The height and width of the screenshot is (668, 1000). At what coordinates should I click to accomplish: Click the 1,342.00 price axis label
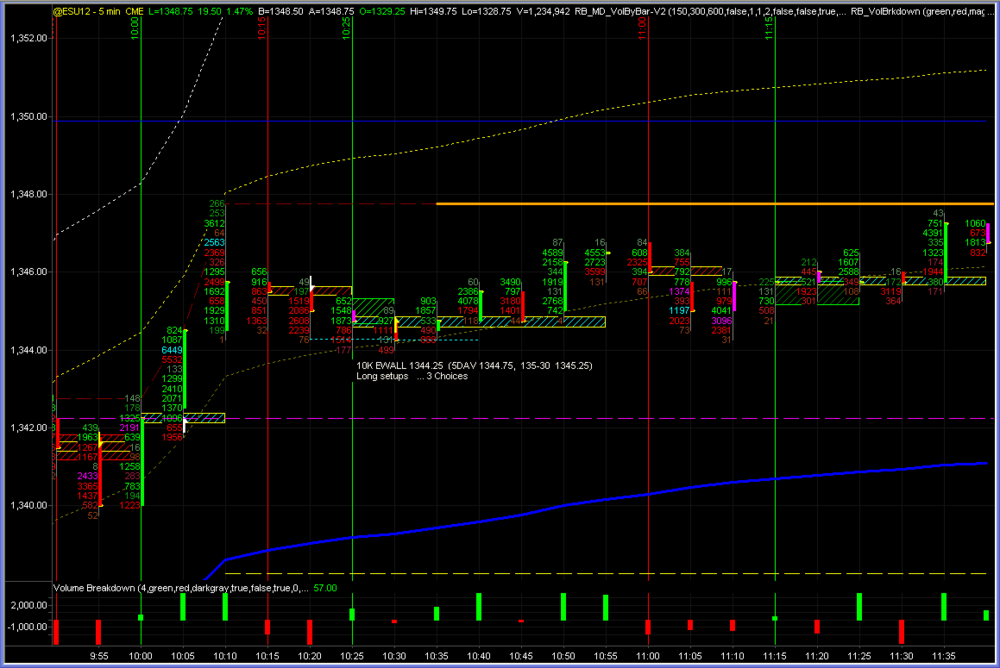pos(29,428)
